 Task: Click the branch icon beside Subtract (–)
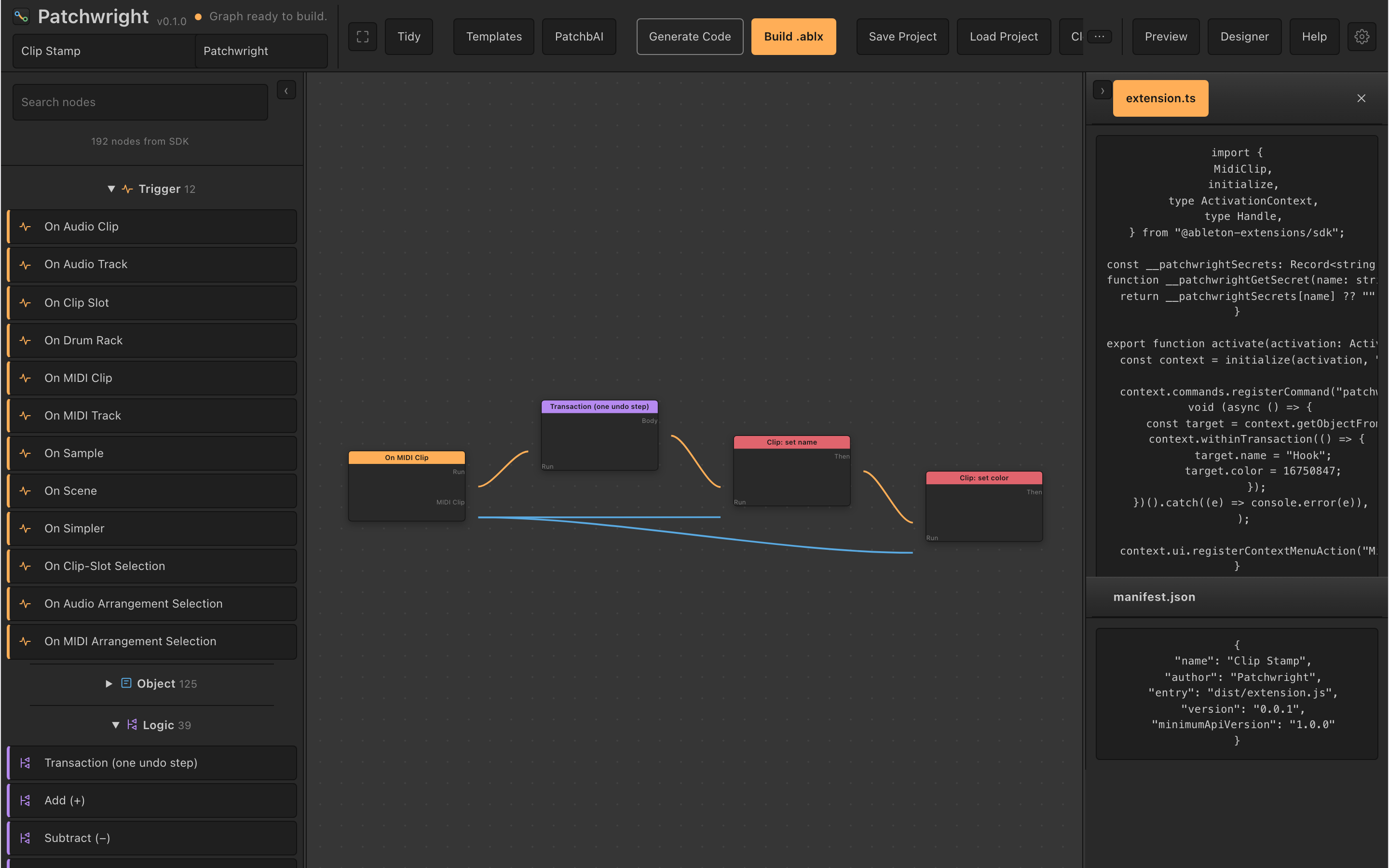pos(25,838)
